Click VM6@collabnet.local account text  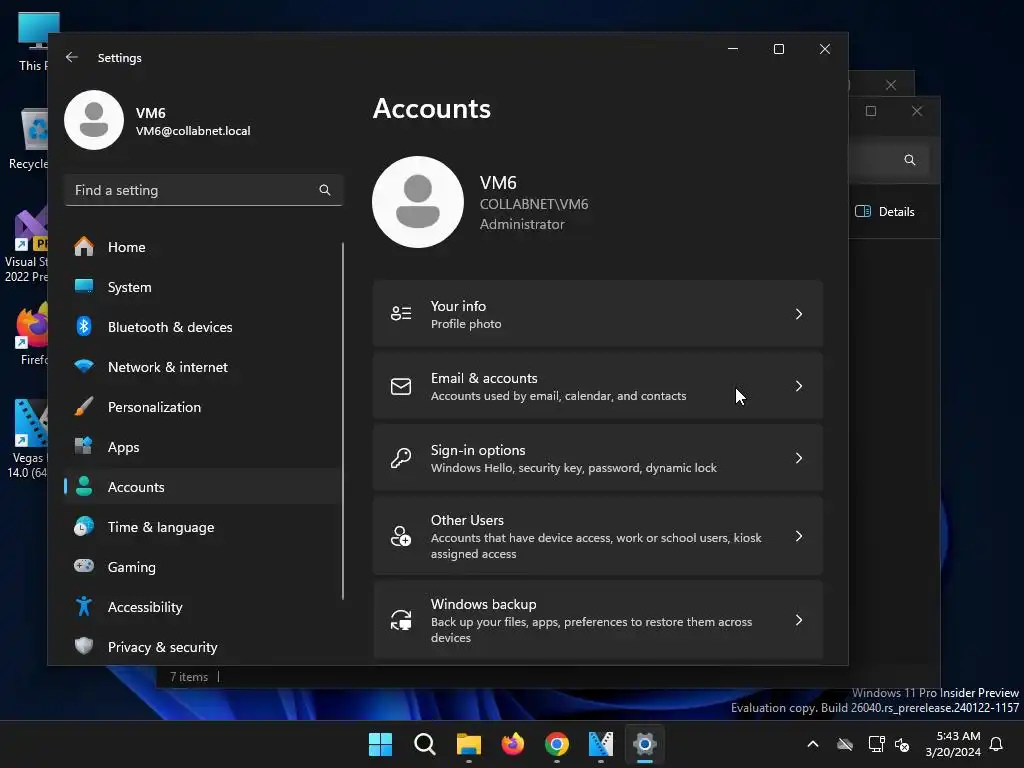click(193, 131)
